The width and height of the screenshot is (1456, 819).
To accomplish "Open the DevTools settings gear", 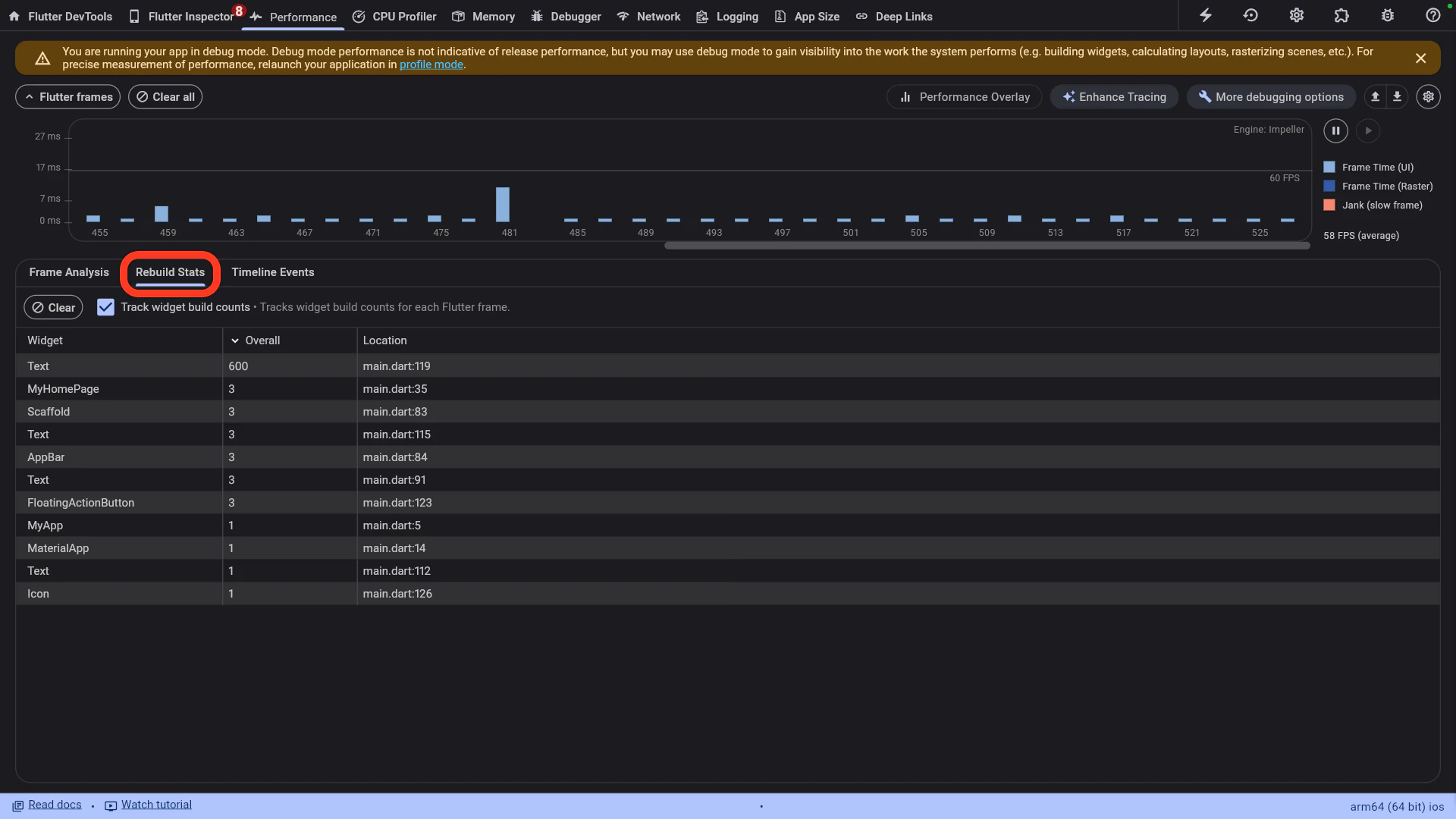I will pos(1296,15).
